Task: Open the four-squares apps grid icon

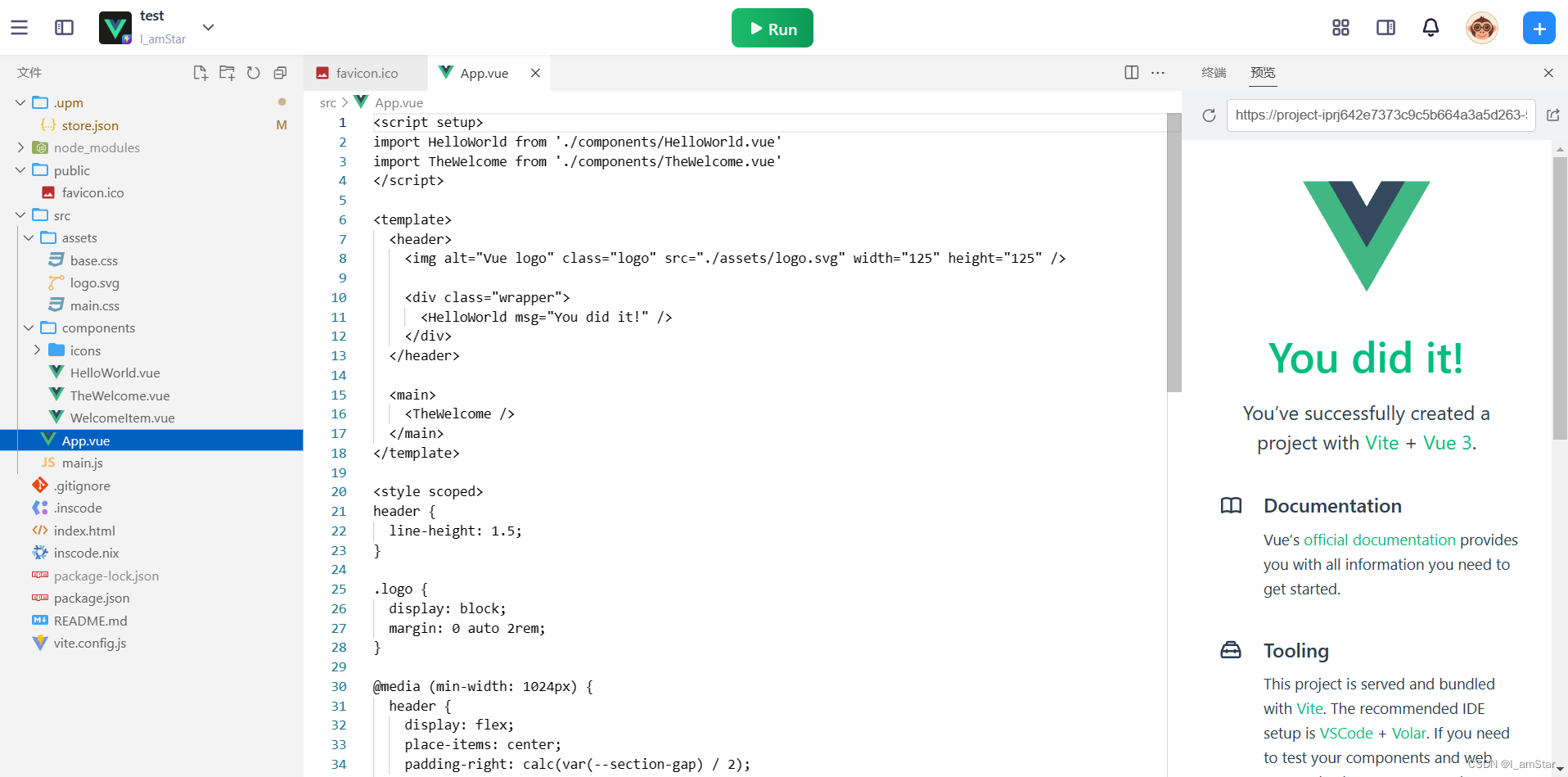Action: (x=1340, y=28)
